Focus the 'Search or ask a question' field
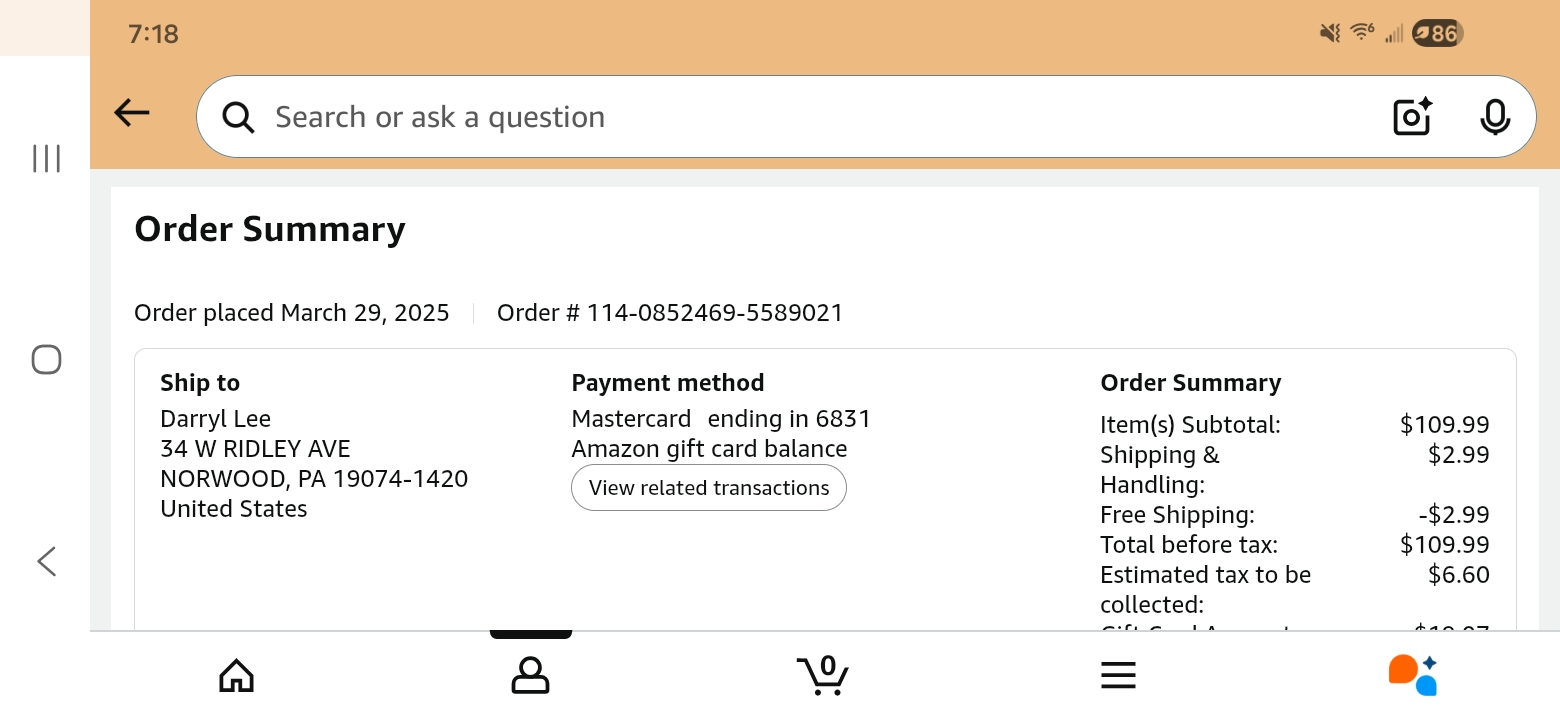 tap(800, 117)
